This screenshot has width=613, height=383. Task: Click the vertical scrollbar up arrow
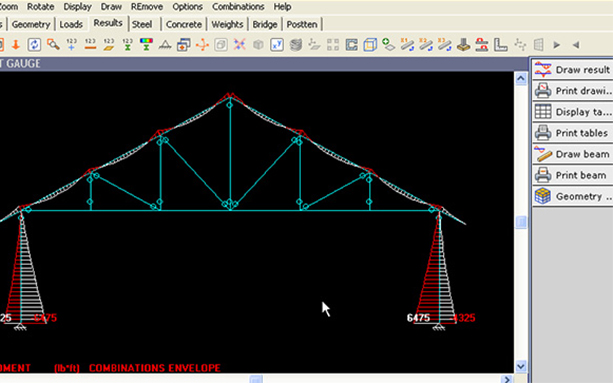click(x=521, y=79)
